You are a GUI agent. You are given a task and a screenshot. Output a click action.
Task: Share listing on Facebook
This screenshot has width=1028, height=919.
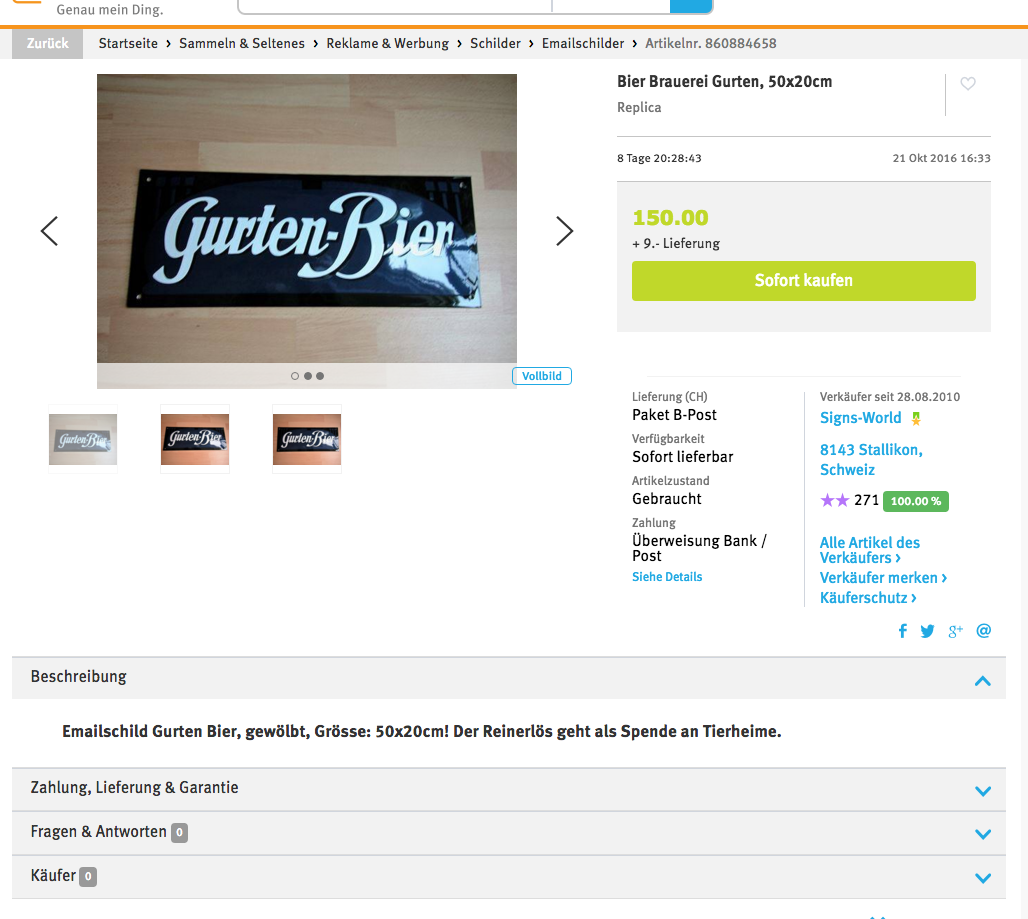[903, 631]
